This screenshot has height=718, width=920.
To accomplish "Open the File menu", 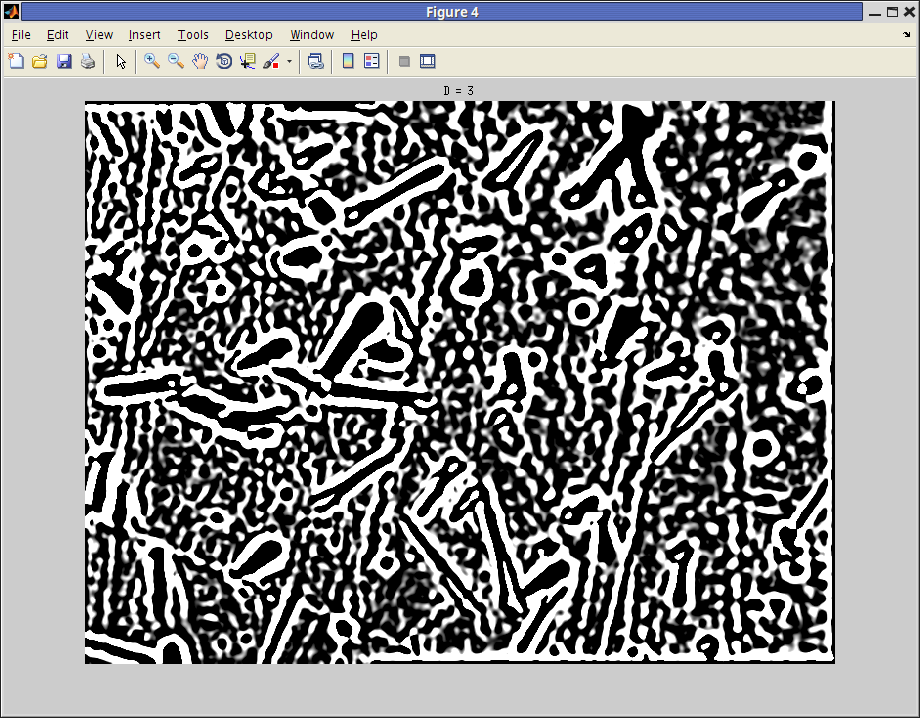I will click(x=21, y=35).
